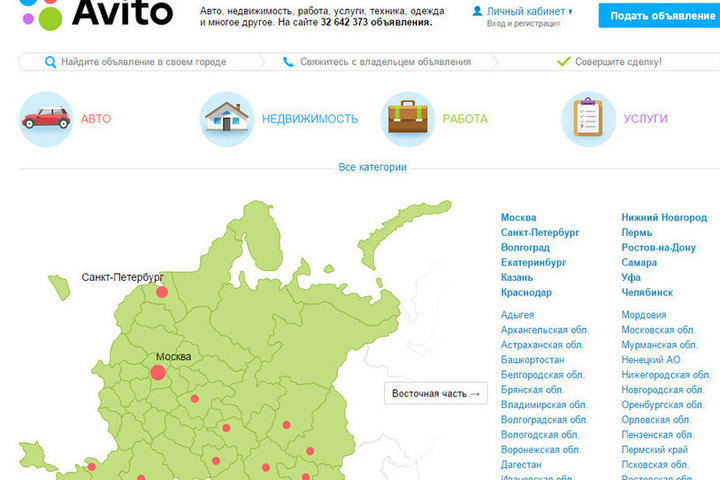
Task: Open the Работа briefcase icon
Action: pos(408,119)
